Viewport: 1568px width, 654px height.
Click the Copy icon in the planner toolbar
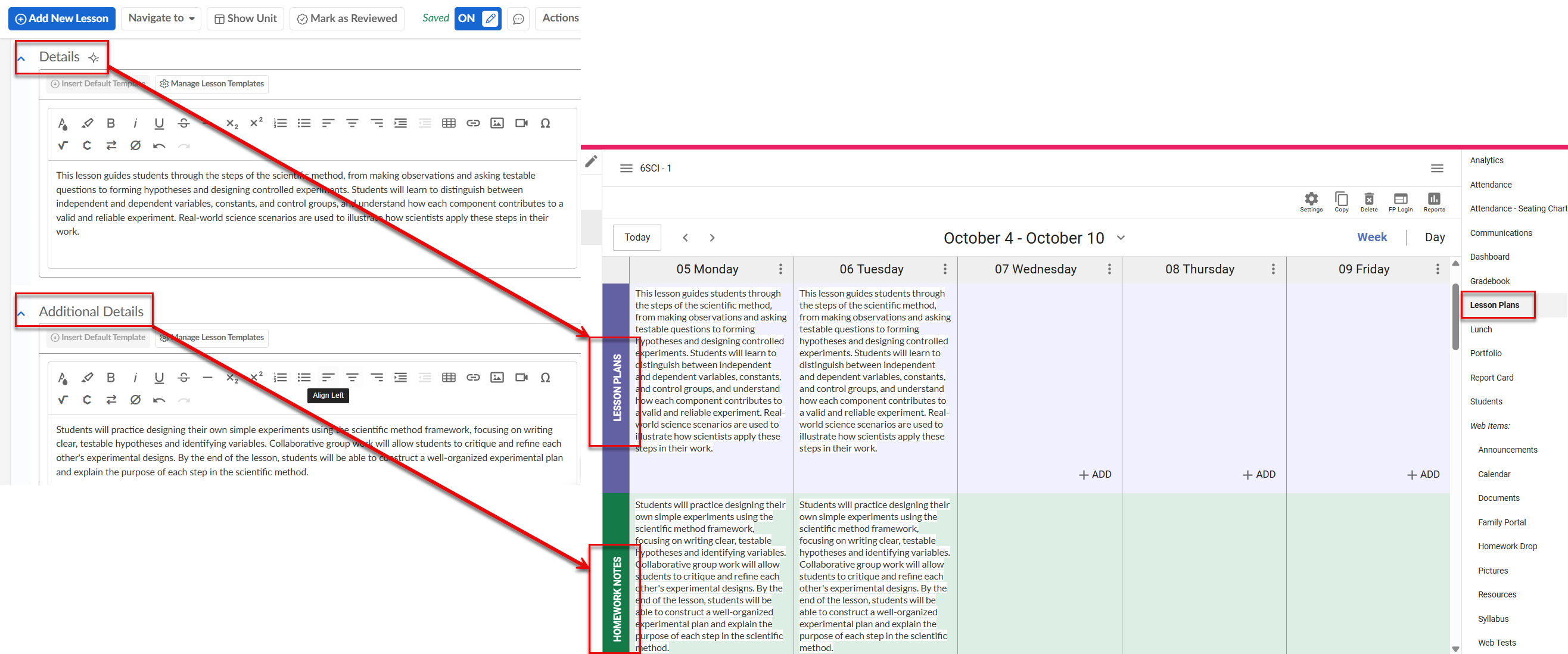(1342, 202)
